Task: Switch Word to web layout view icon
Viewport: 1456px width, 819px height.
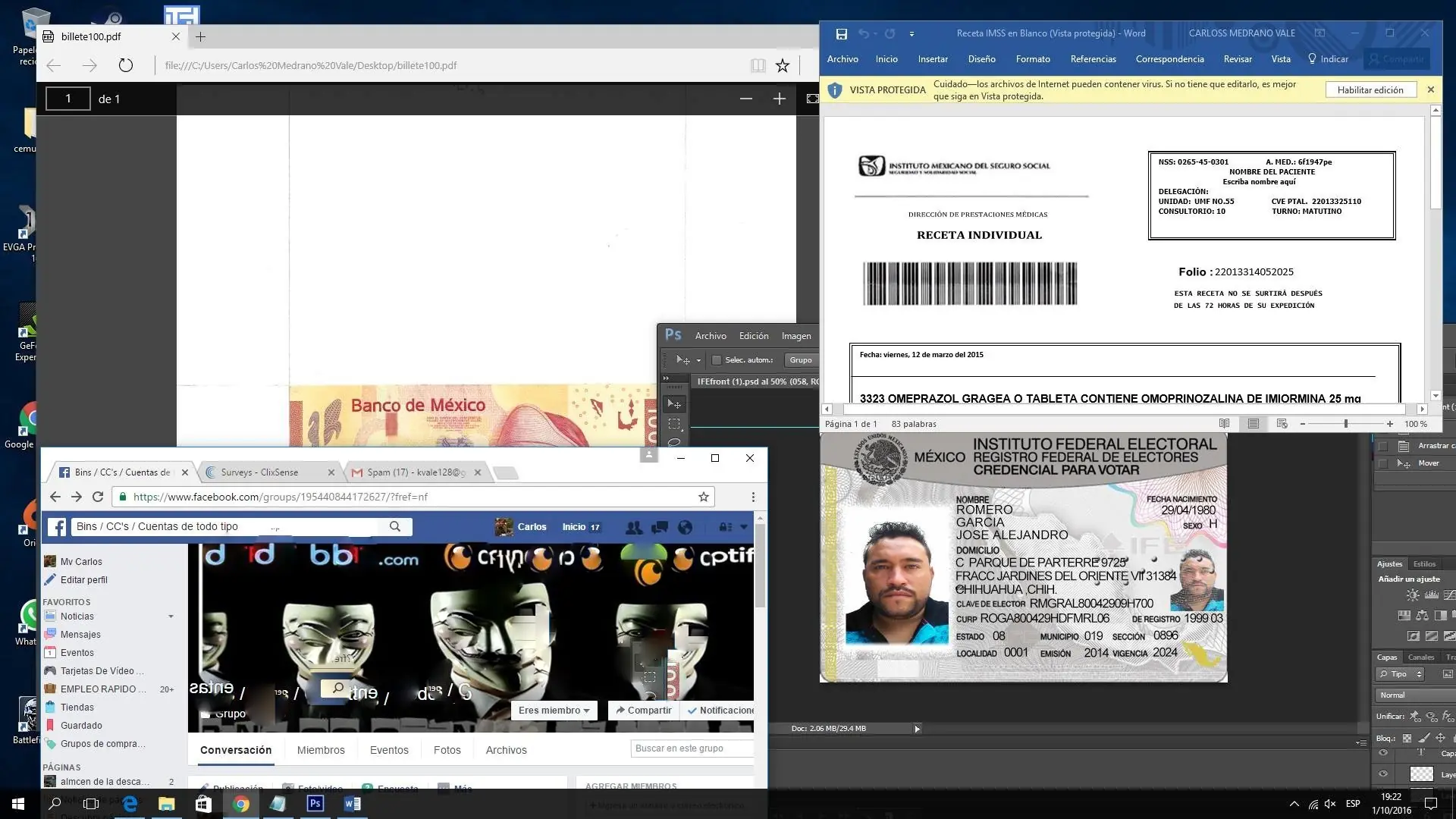Action: [1282, 424]
